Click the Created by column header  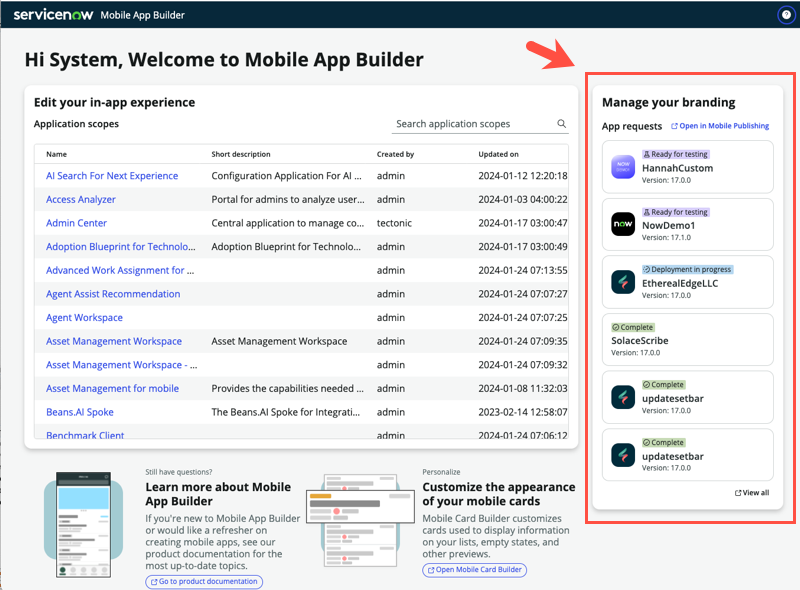click(395, 154)
